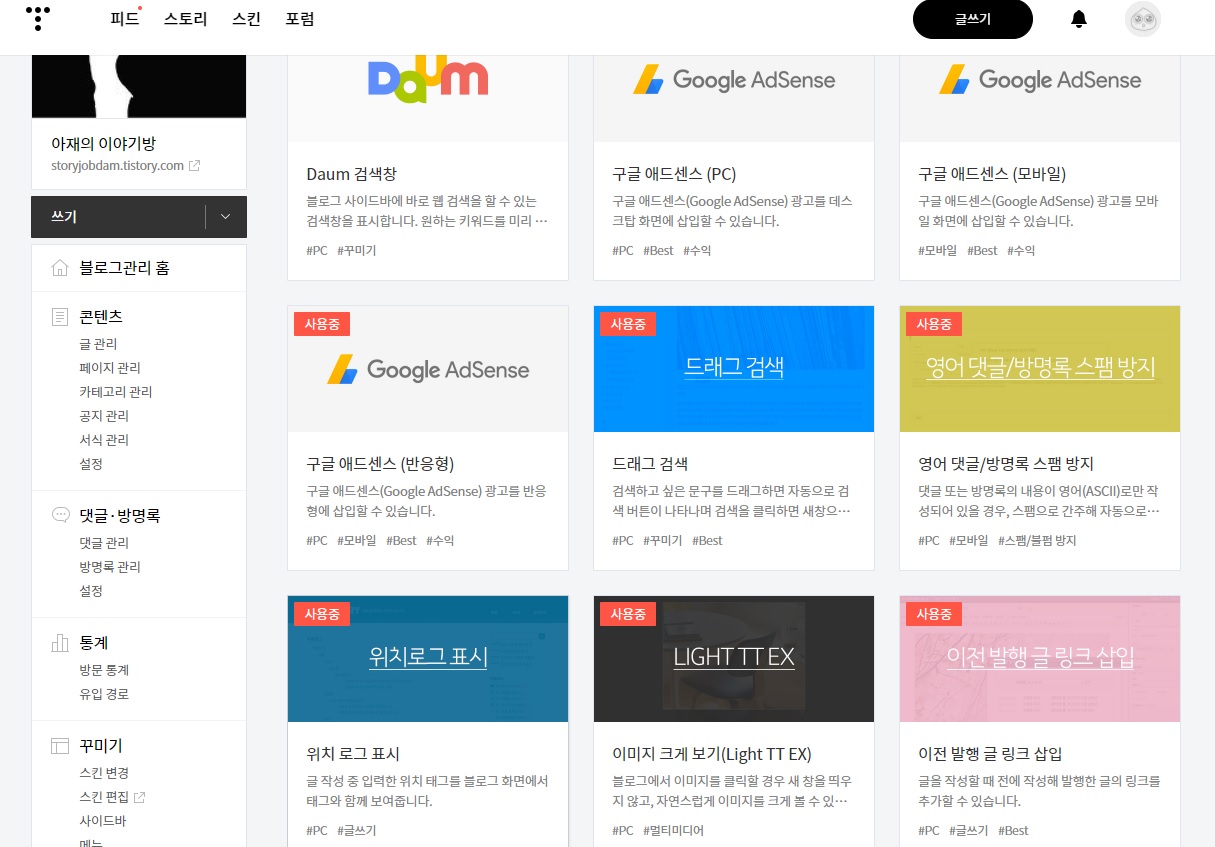
Task: Click the blog management home icon
Action: pyautogui.click(x=60, y=268)
